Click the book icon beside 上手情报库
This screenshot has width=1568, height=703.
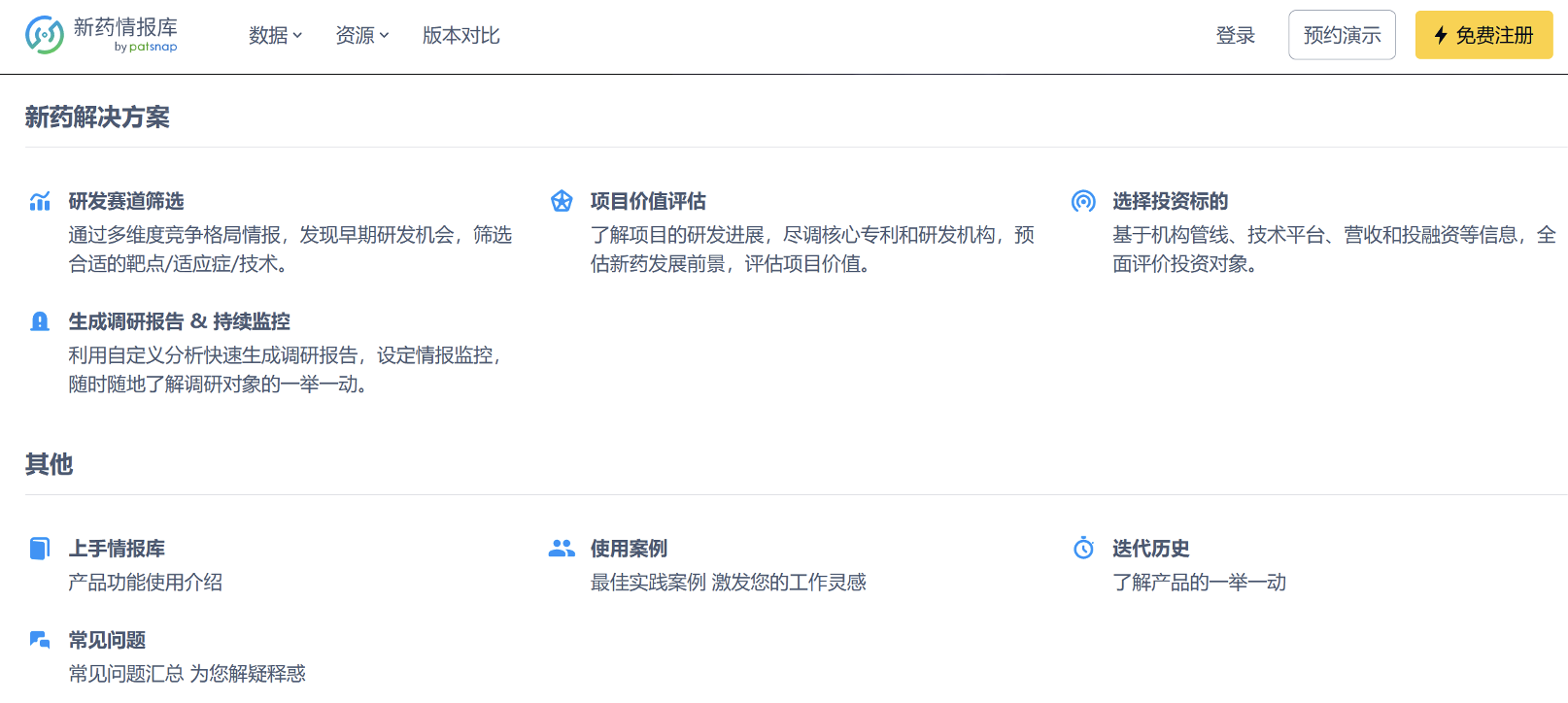pyautogui.click(x=40, y=549)
